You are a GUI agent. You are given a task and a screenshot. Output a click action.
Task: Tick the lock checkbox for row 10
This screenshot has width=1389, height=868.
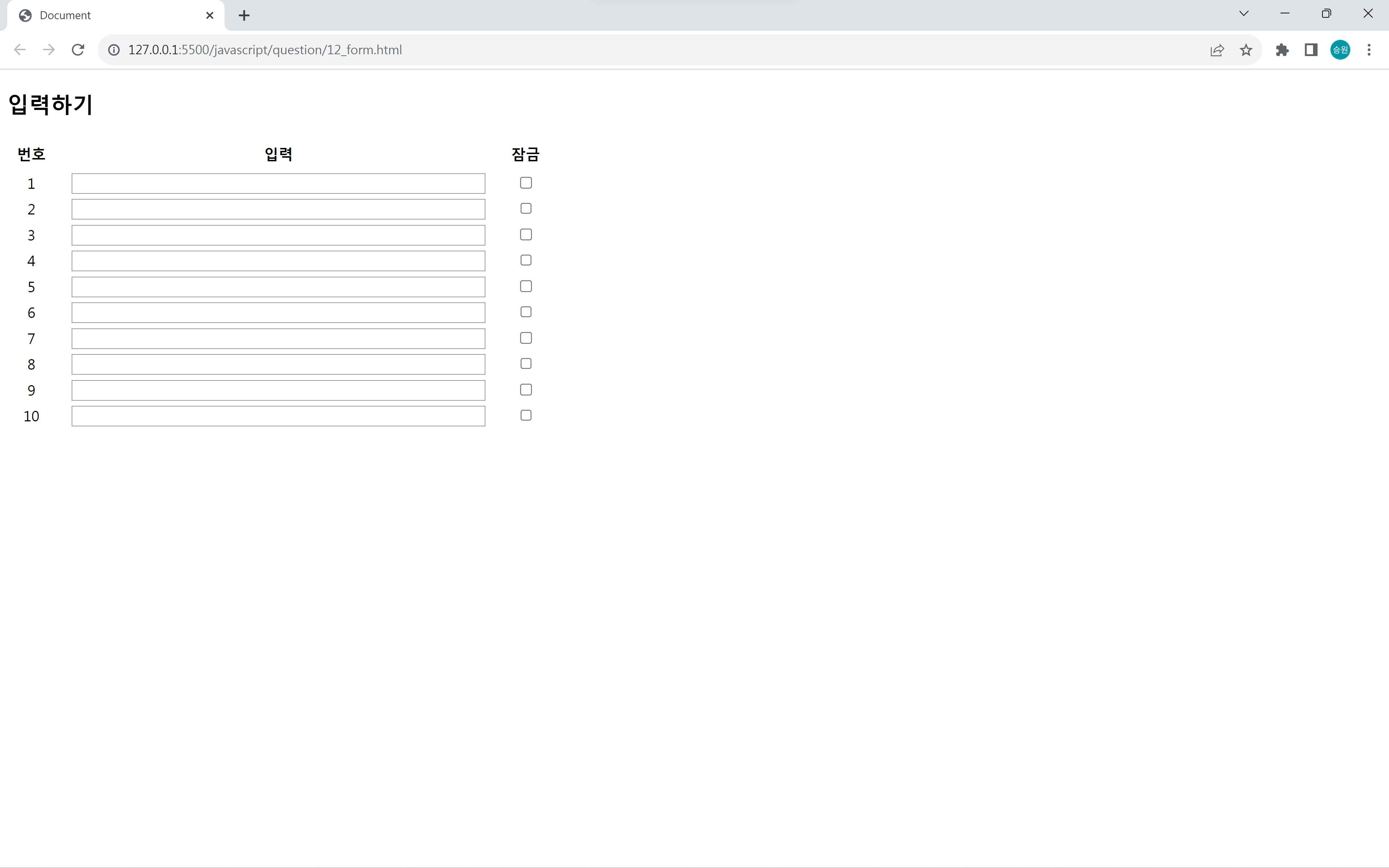coord(526,415)
